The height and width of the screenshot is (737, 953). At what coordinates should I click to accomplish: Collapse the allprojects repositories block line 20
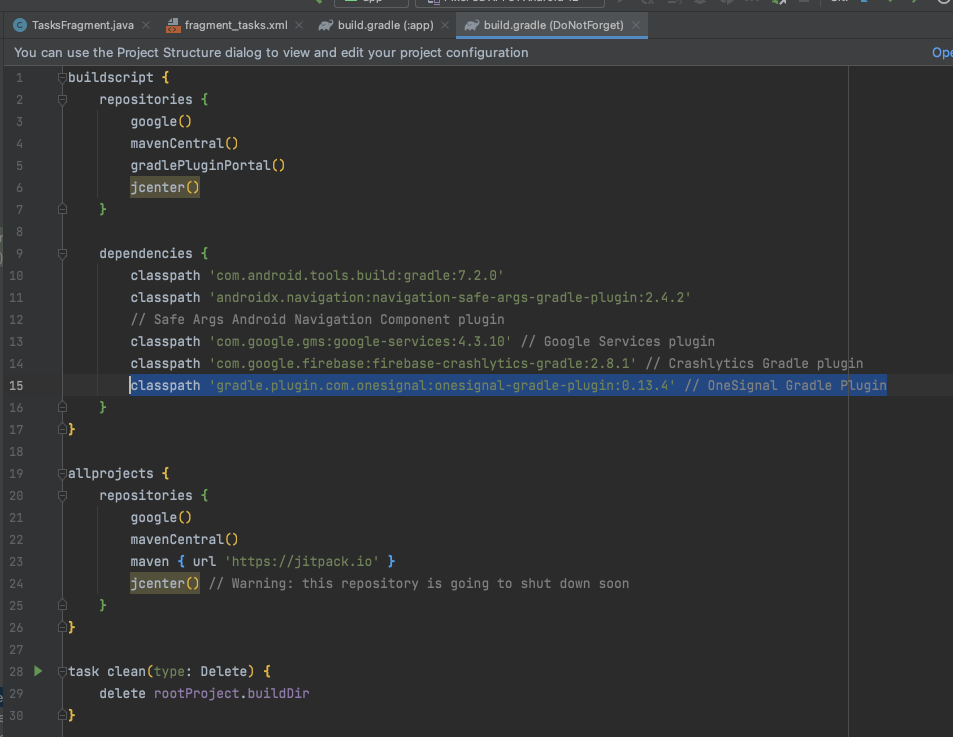[x=62, y=495]
